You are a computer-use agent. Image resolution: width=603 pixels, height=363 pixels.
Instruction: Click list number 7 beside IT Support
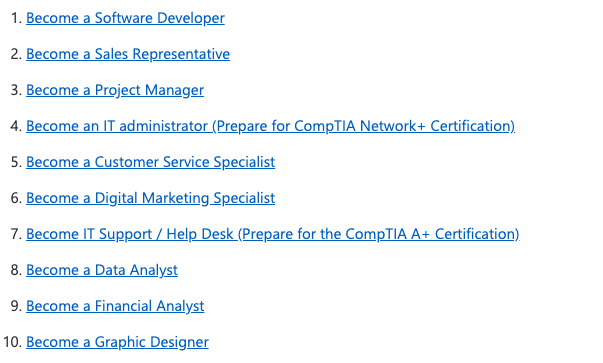(x=17, y=234)
